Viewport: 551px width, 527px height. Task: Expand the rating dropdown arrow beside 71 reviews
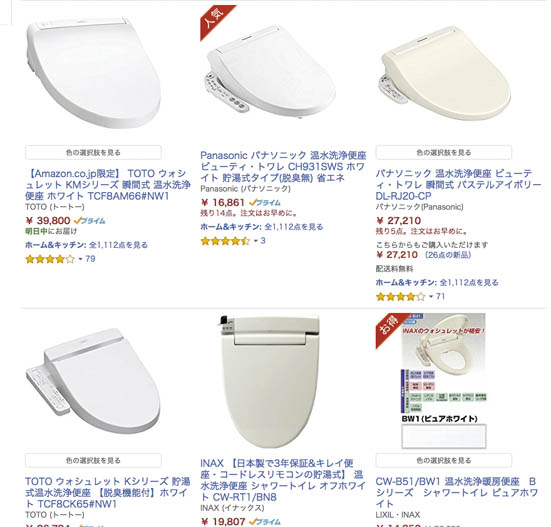click(x=431, y=297)
